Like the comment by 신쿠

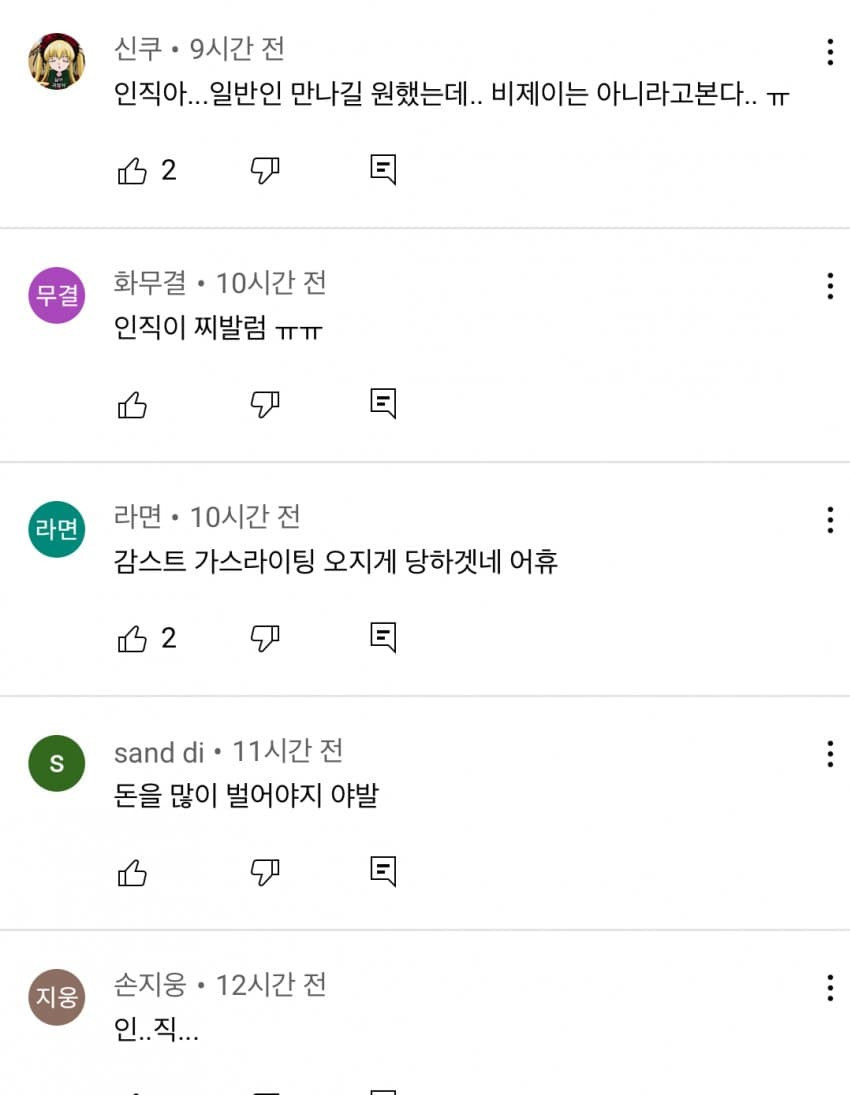pos(132,170)
